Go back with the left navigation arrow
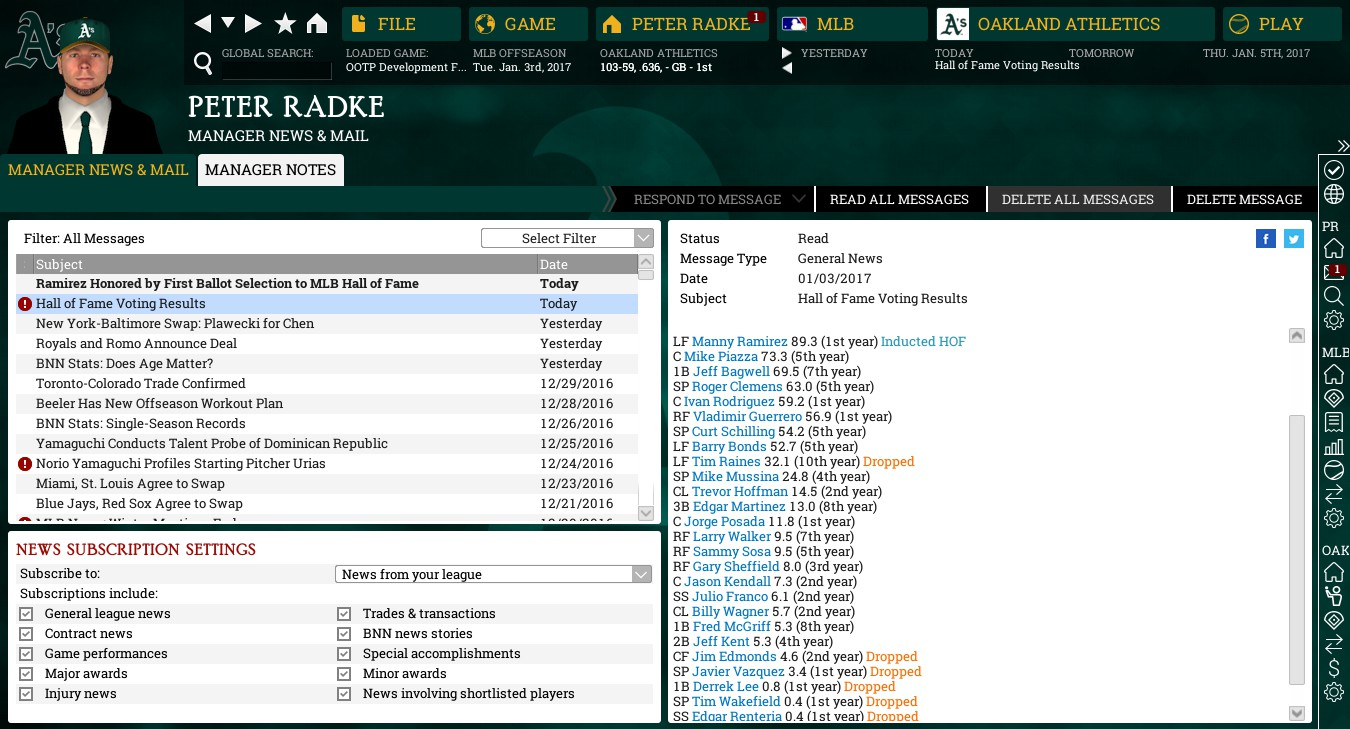Image resolution: width=1350 pixels, height=729 pixels. pyautogui.click(x=203, y=23)
